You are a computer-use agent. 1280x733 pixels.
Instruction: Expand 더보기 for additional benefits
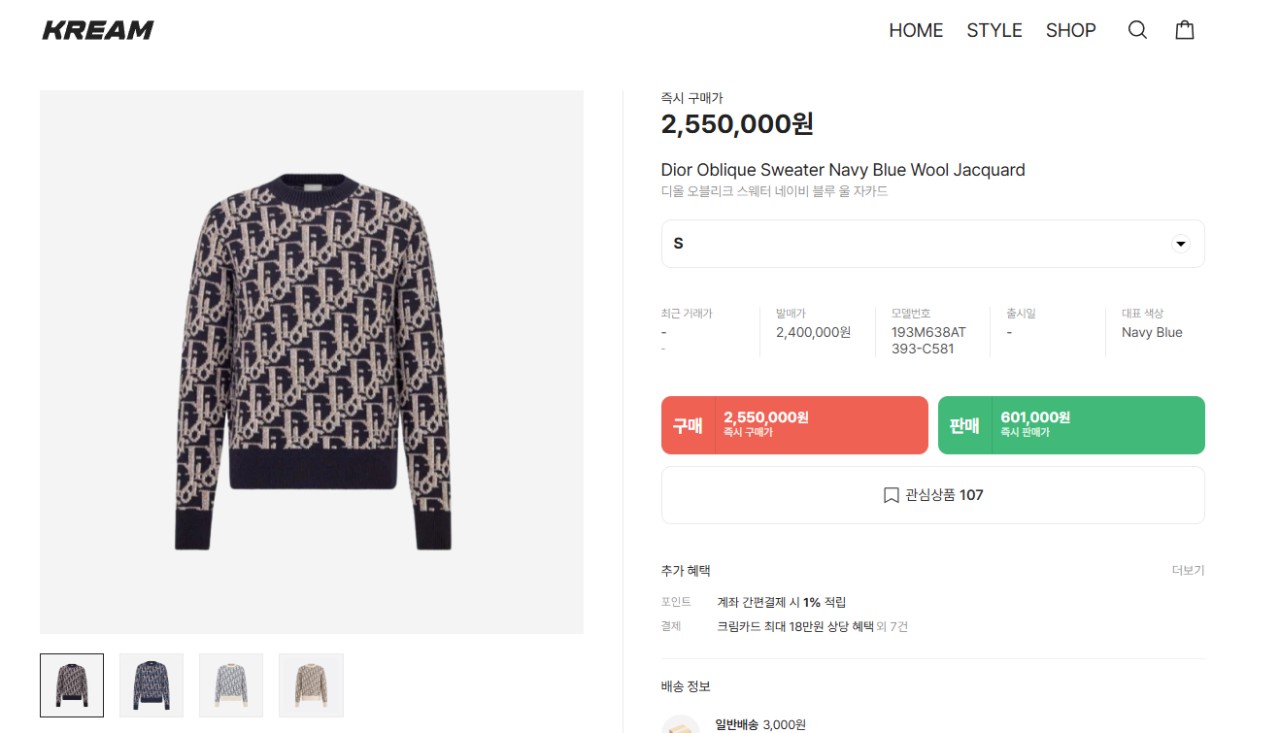pyautogui.click(x=1188, y=571)
